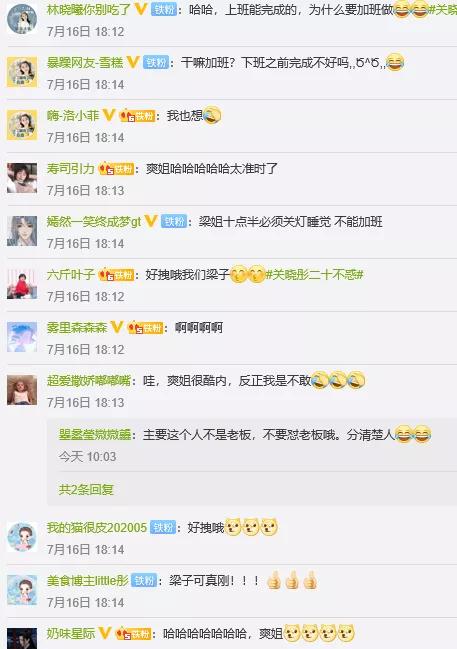Open 美食博主little彤 username link
The width and height of the screenshot is (457, 649).
click(88, 580)
